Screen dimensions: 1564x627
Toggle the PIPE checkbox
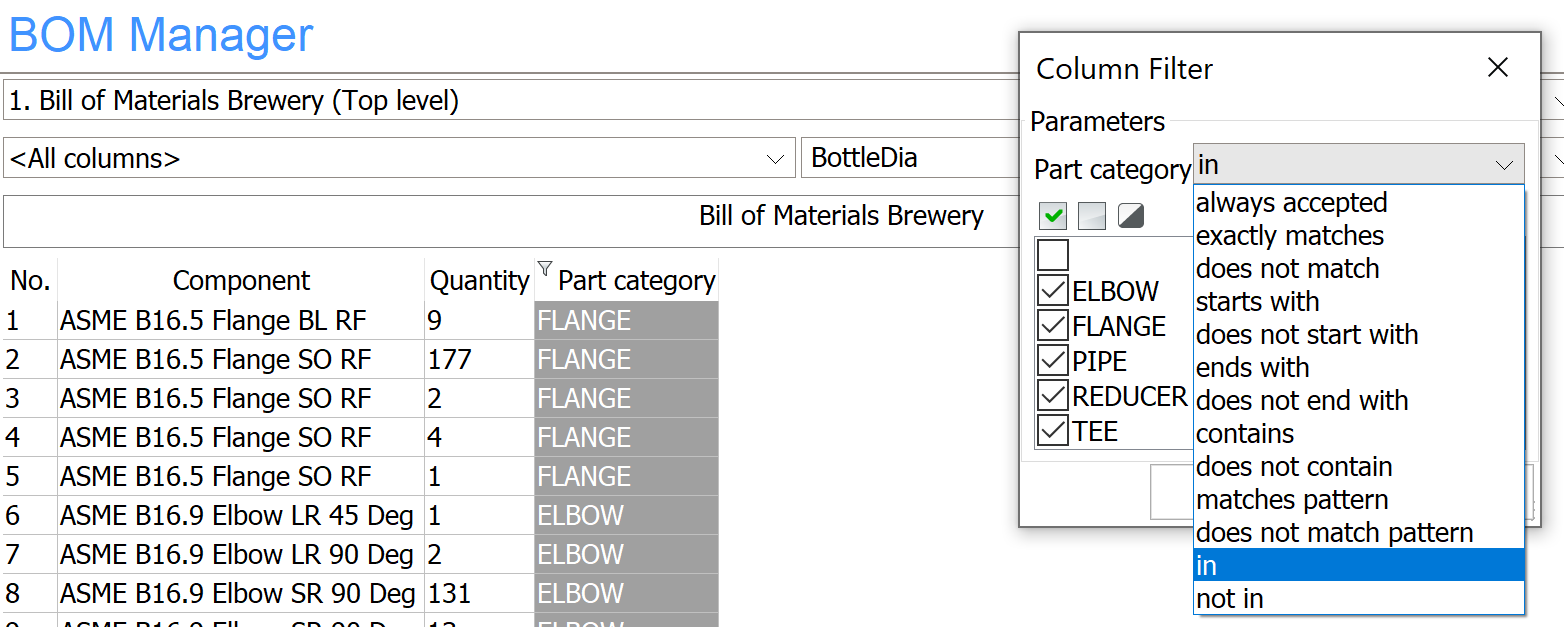pos(1053,361)
